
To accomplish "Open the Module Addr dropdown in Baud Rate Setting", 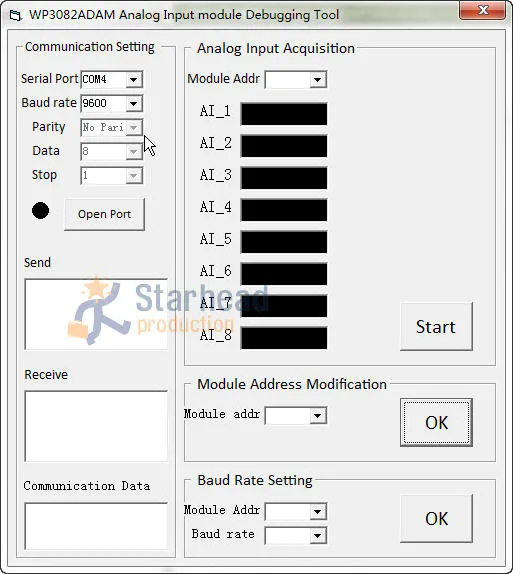I will [317, 511].
